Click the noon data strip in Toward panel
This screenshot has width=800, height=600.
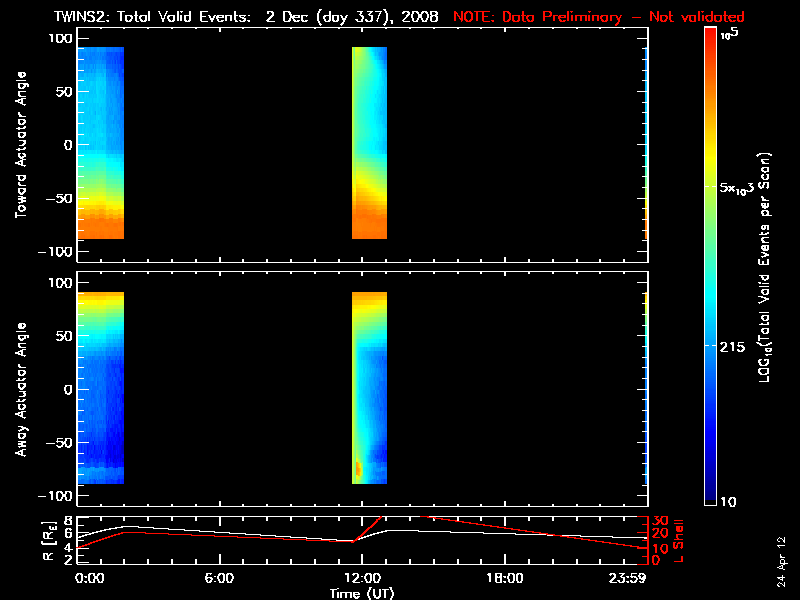click(x=369, y=144)
